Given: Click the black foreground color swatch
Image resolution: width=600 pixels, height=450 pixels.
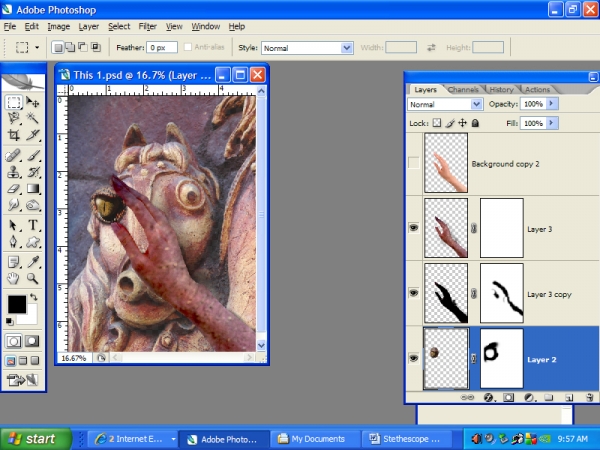Looking at the screenshot, I should coord(17,304).
